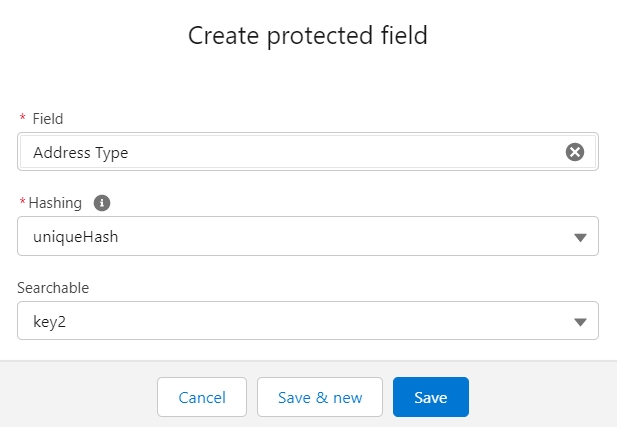Click the footer bar beside Cancel
Image resolution: width=617 pixels, height=427 pixels.
tap(80, 397)
